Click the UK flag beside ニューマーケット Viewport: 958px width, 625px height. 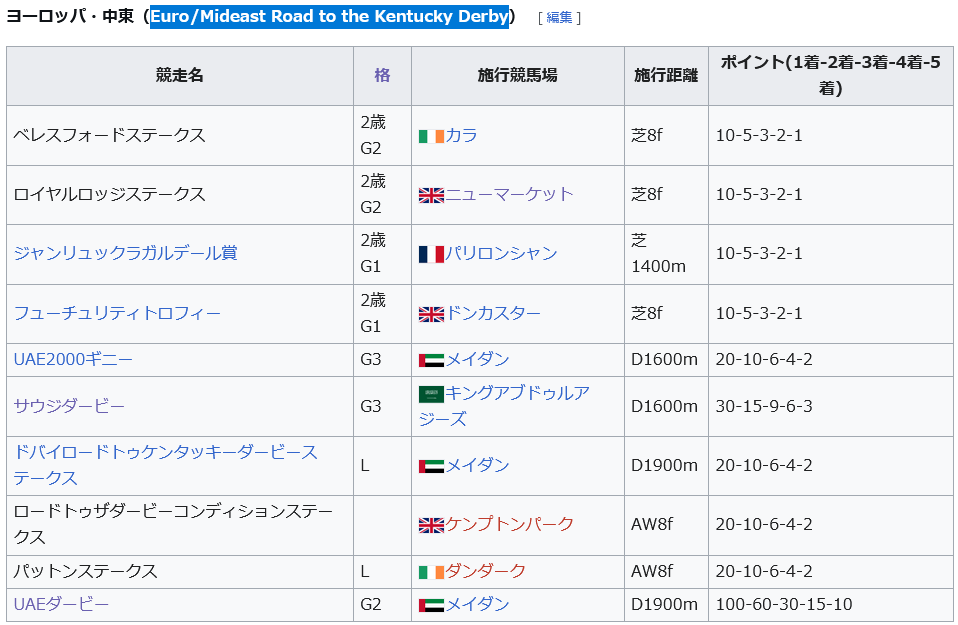(x=431, y=195)
